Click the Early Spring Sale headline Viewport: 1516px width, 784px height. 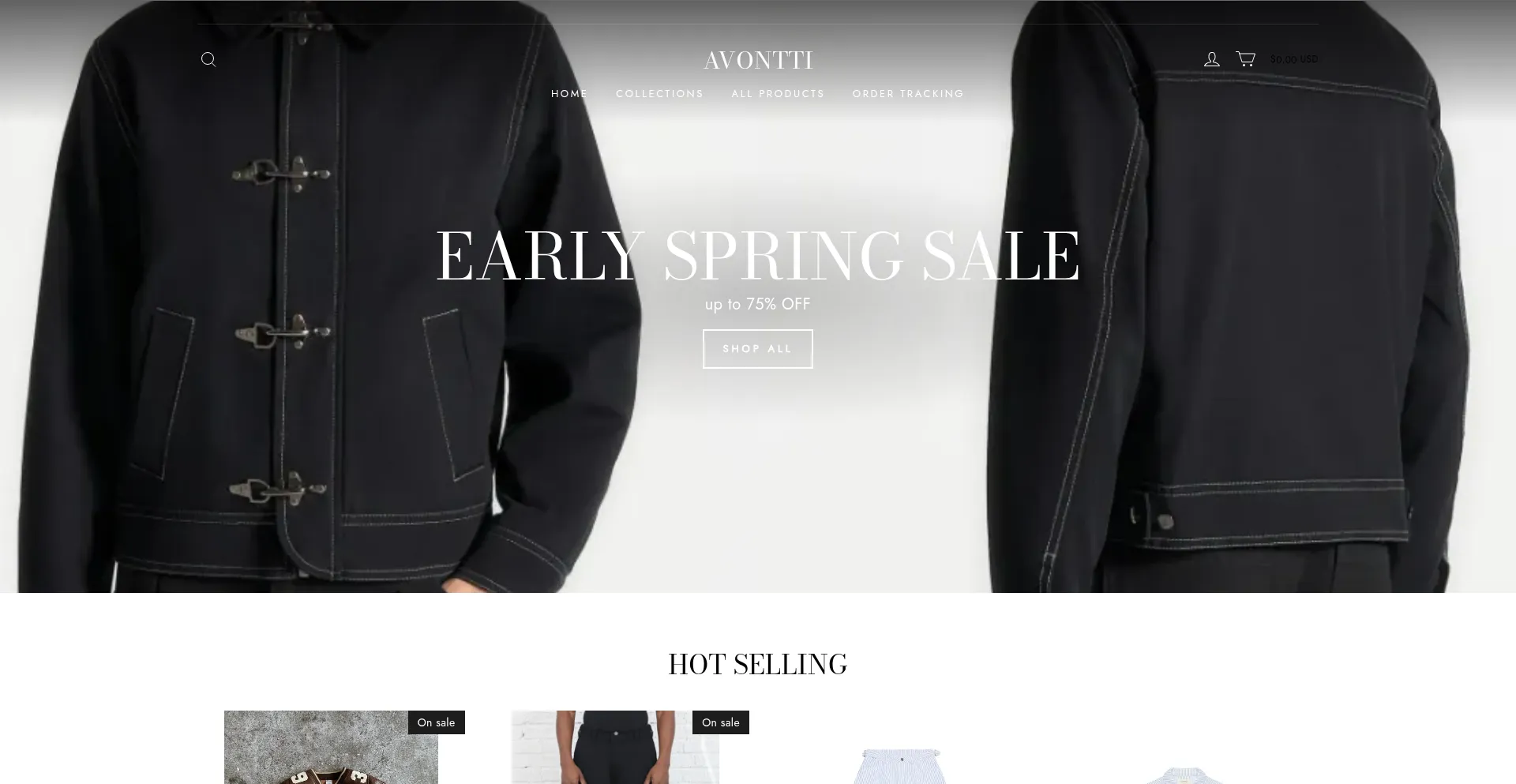pos(758,255)
